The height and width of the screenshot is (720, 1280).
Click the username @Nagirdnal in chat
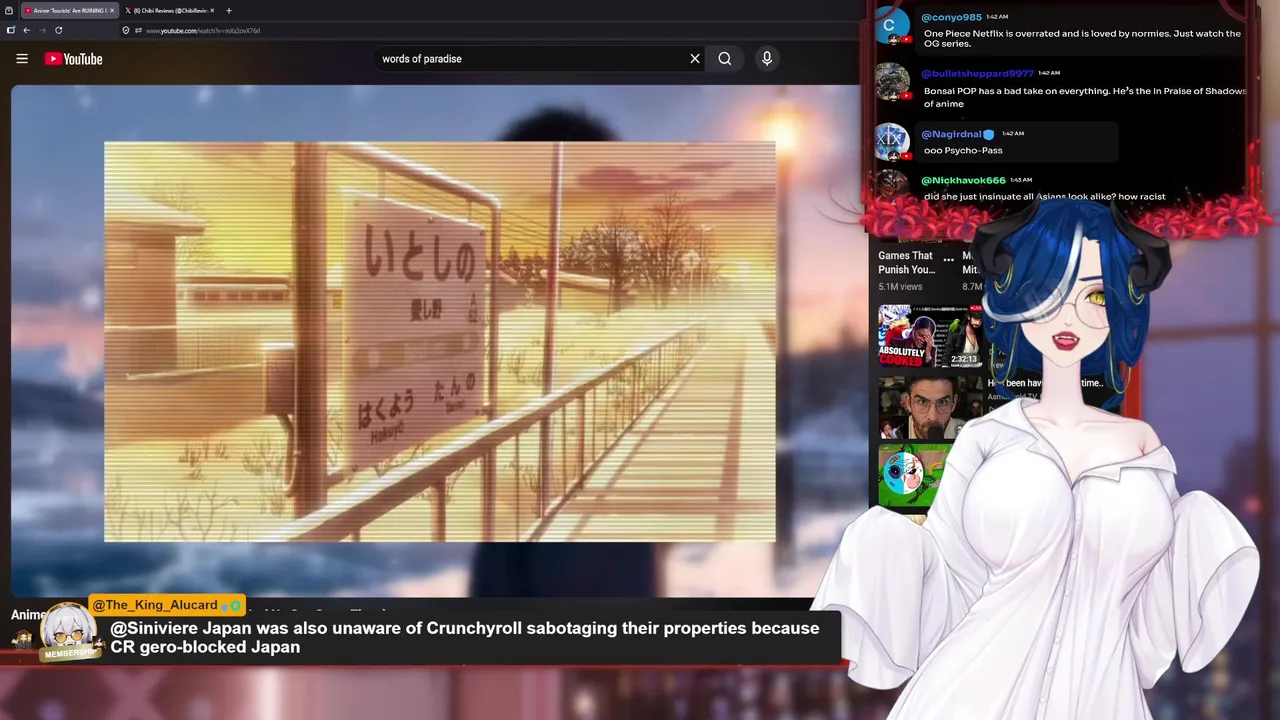[x=951, y=134]
